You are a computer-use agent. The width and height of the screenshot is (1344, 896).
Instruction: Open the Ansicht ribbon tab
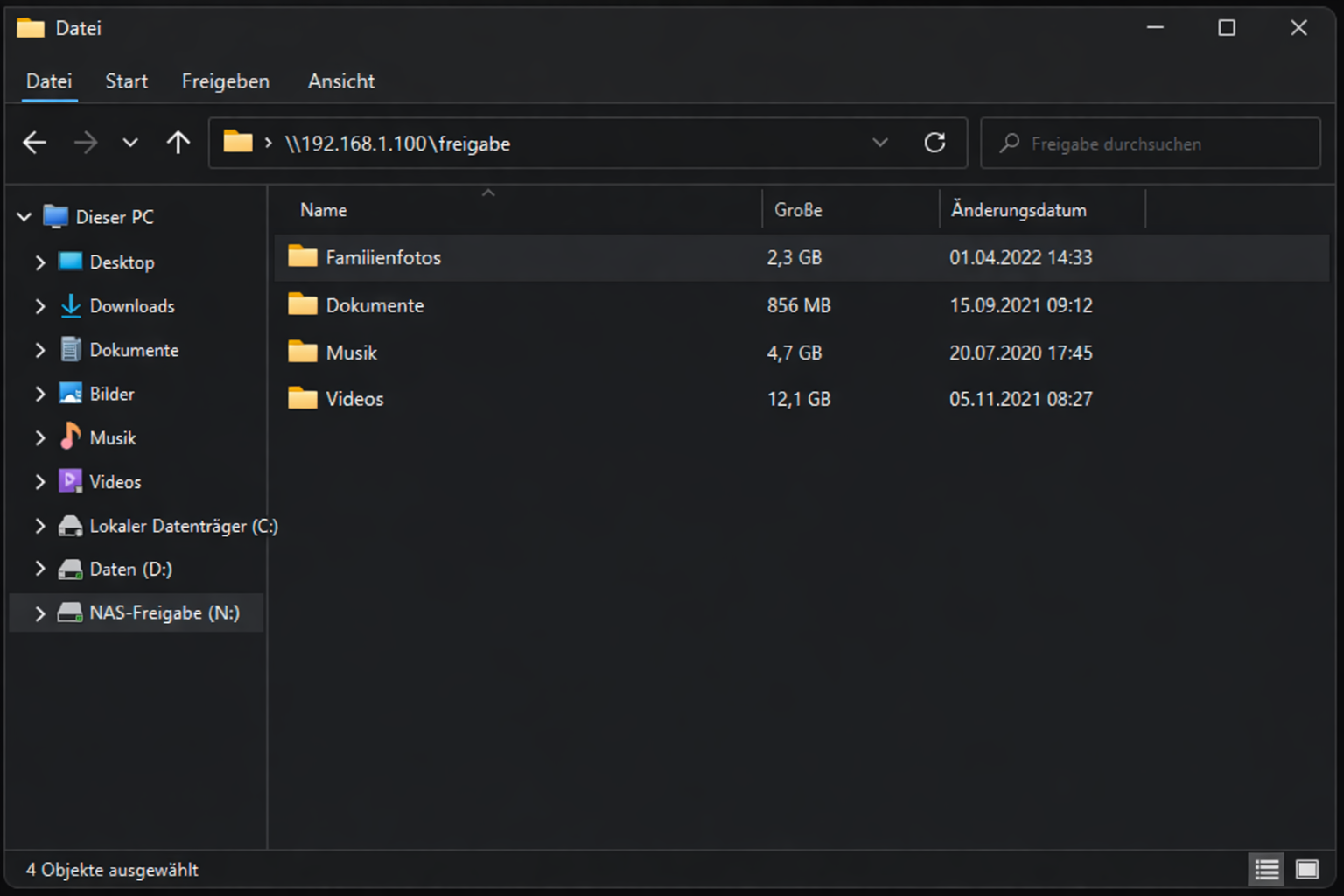coord(340,80)
